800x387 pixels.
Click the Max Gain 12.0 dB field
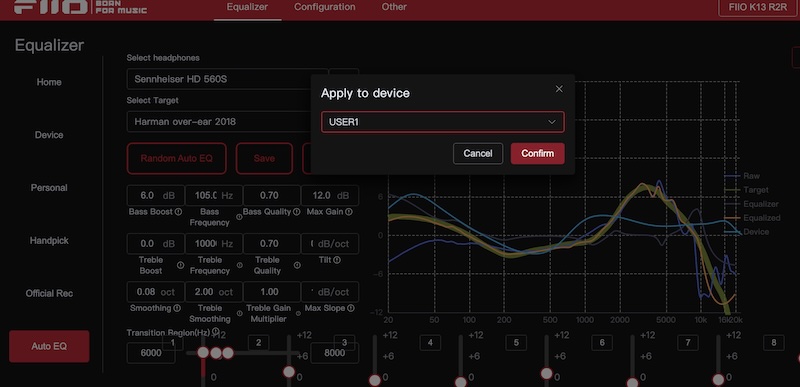click(330, 196)
